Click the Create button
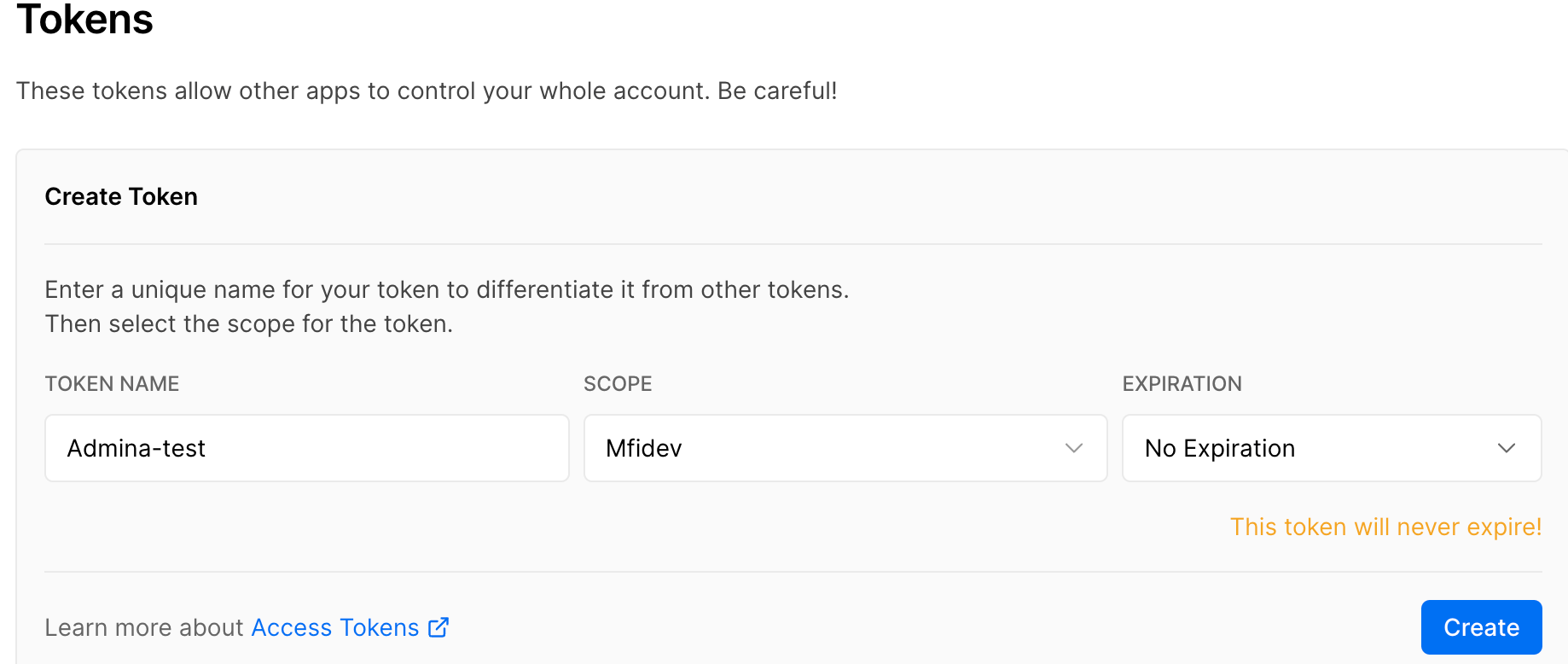Screen dimensions: 1568x664 click(1481, 627)
